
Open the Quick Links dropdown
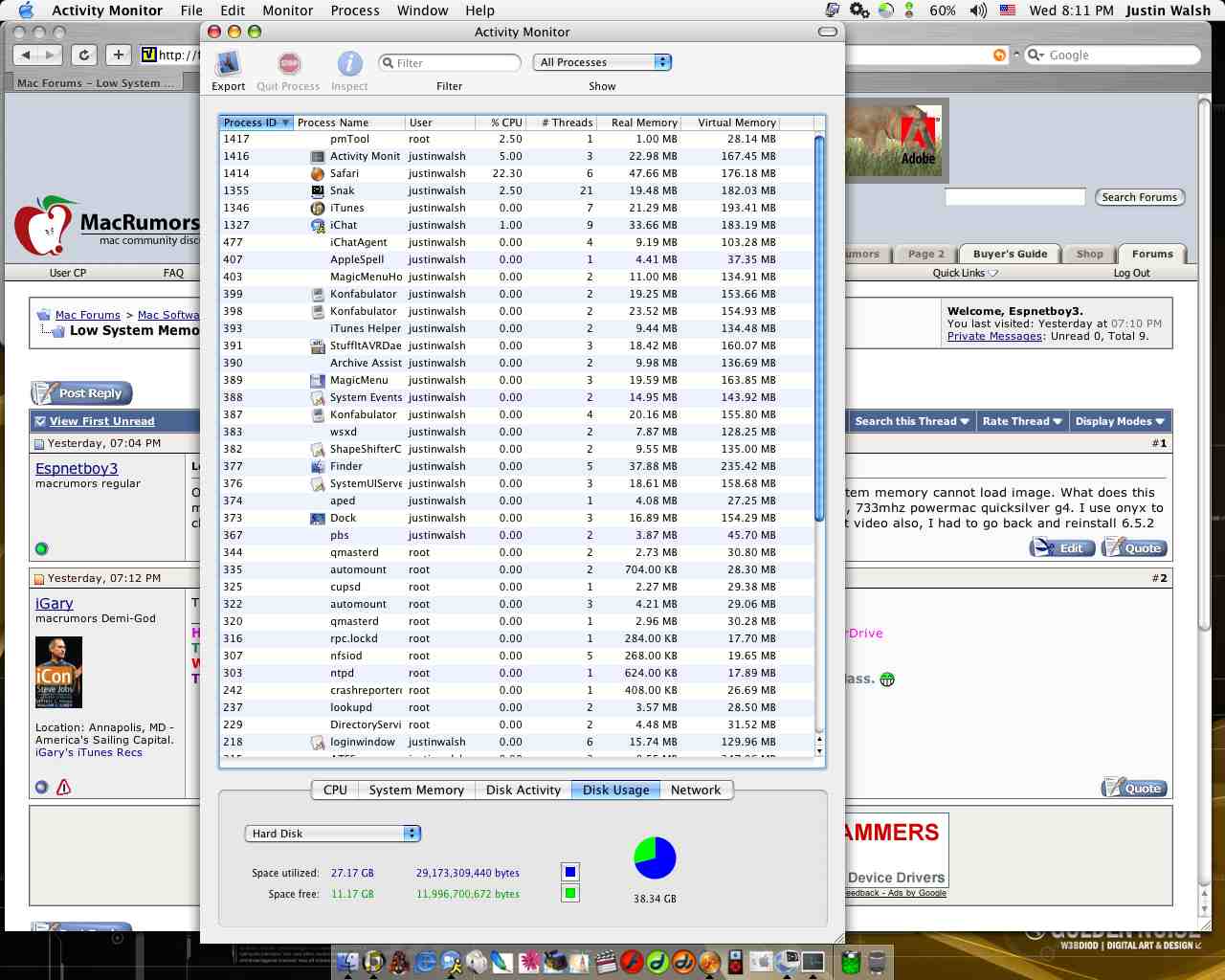point(965,273)
